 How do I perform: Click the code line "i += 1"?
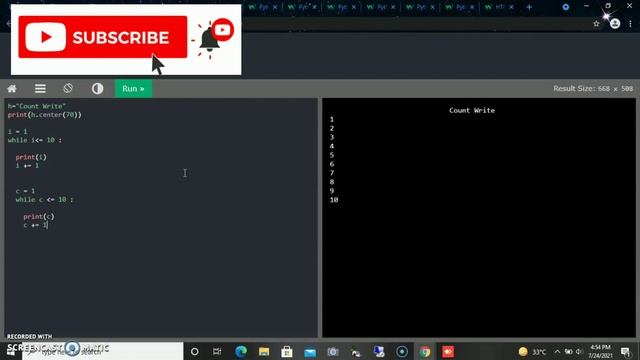point(27,166)
